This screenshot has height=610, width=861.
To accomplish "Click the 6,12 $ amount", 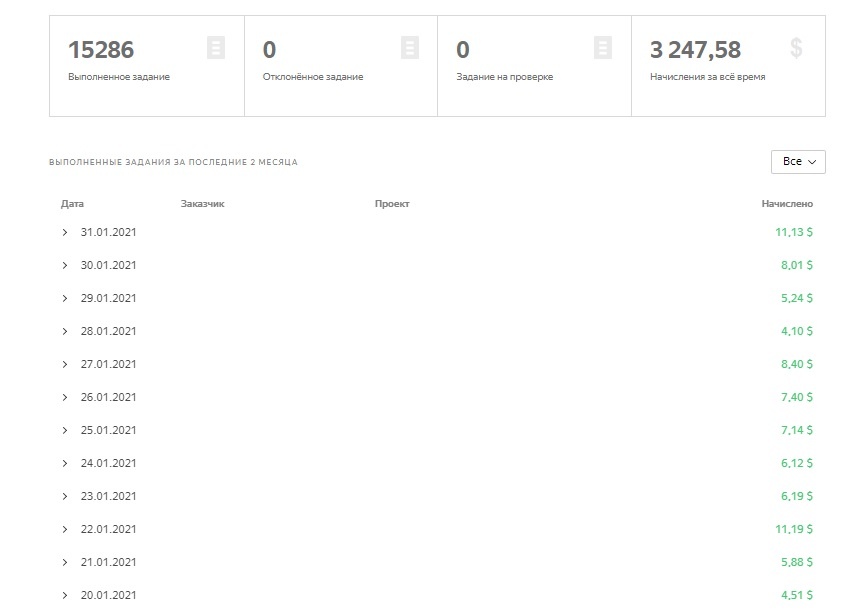I will click(797, 463).
